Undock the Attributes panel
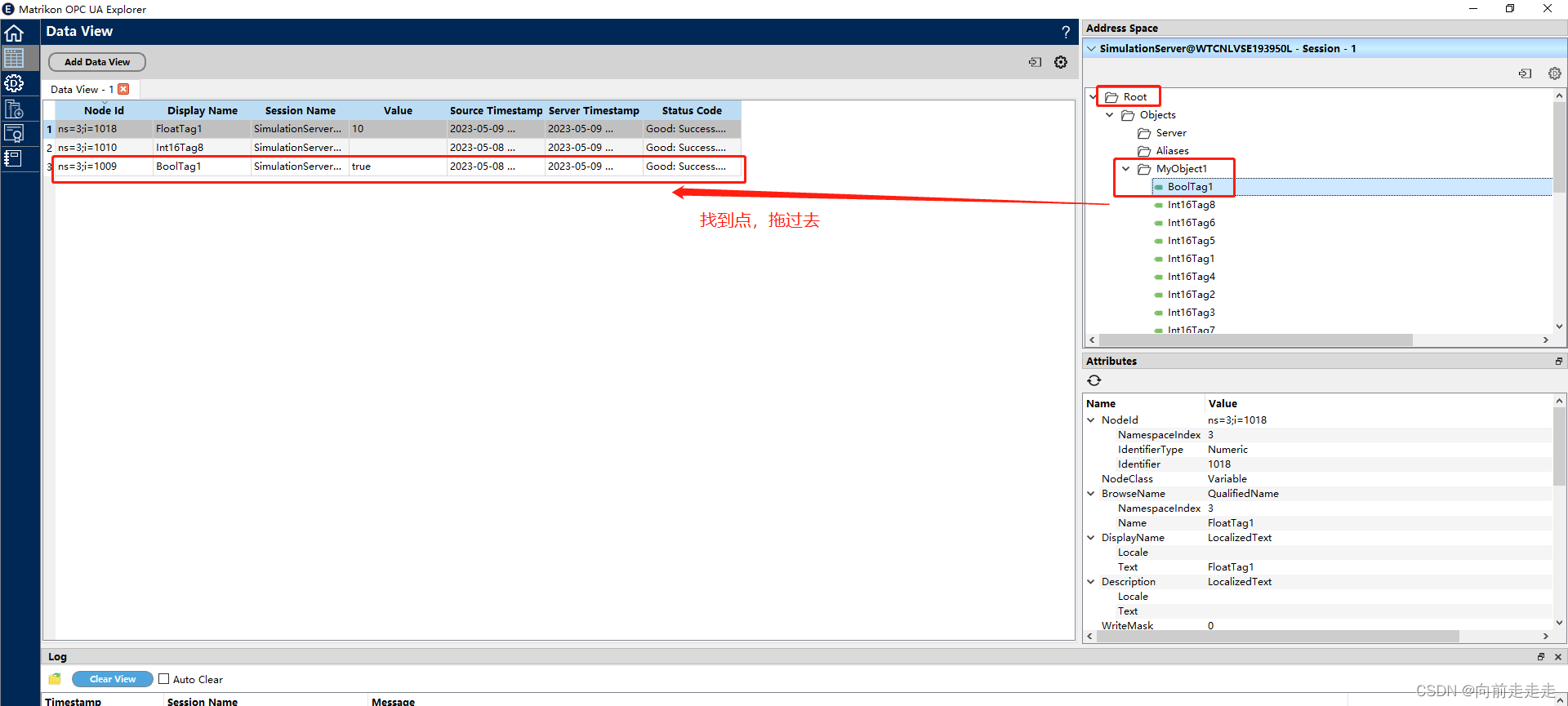1568x706 pixels. pyautogui.click(x=1559, y=361)
